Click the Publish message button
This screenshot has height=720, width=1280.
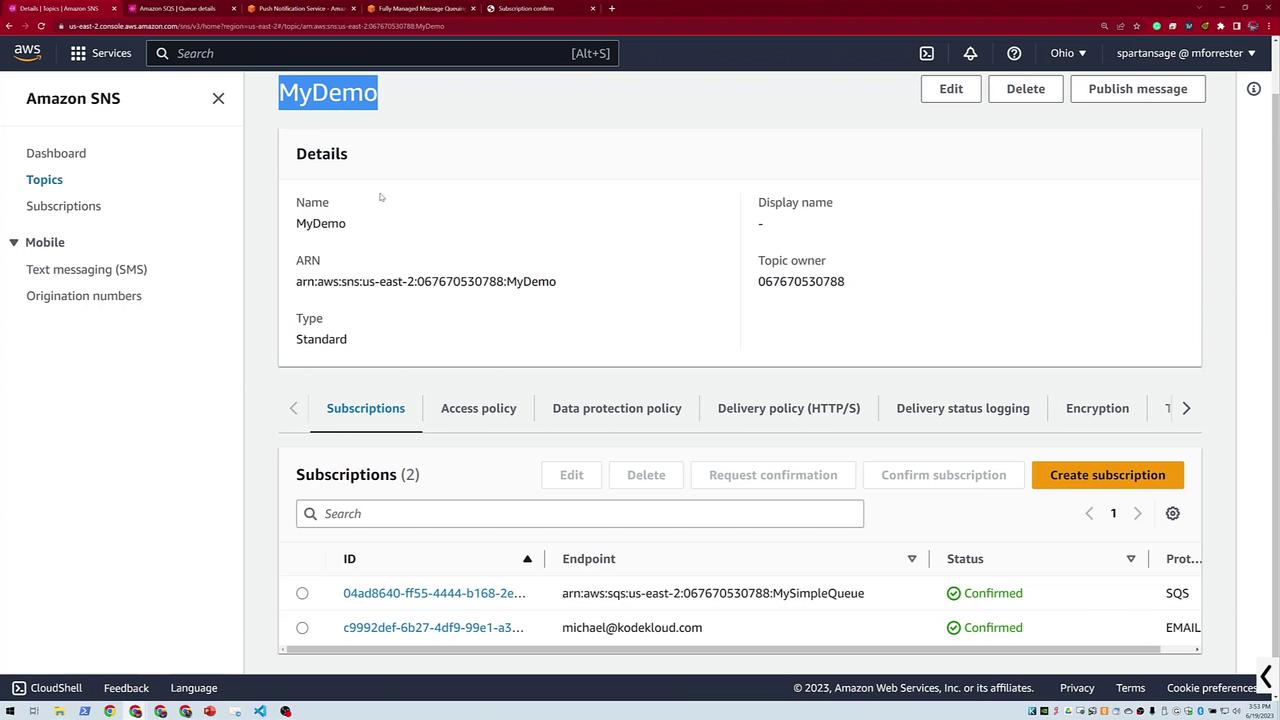pyautogui.click(x=1138, y=89)
